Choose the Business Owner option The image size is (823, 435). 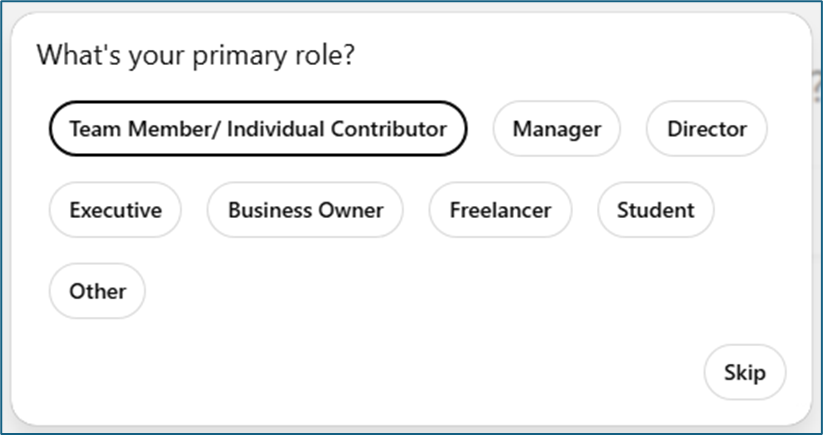coord(305,210)
